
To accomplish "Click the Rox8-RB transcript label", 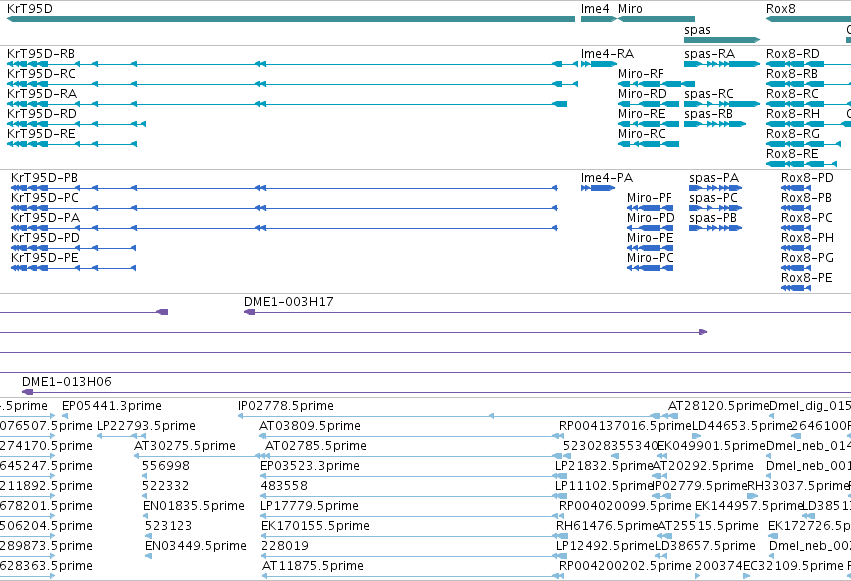I will click(792, 74).
